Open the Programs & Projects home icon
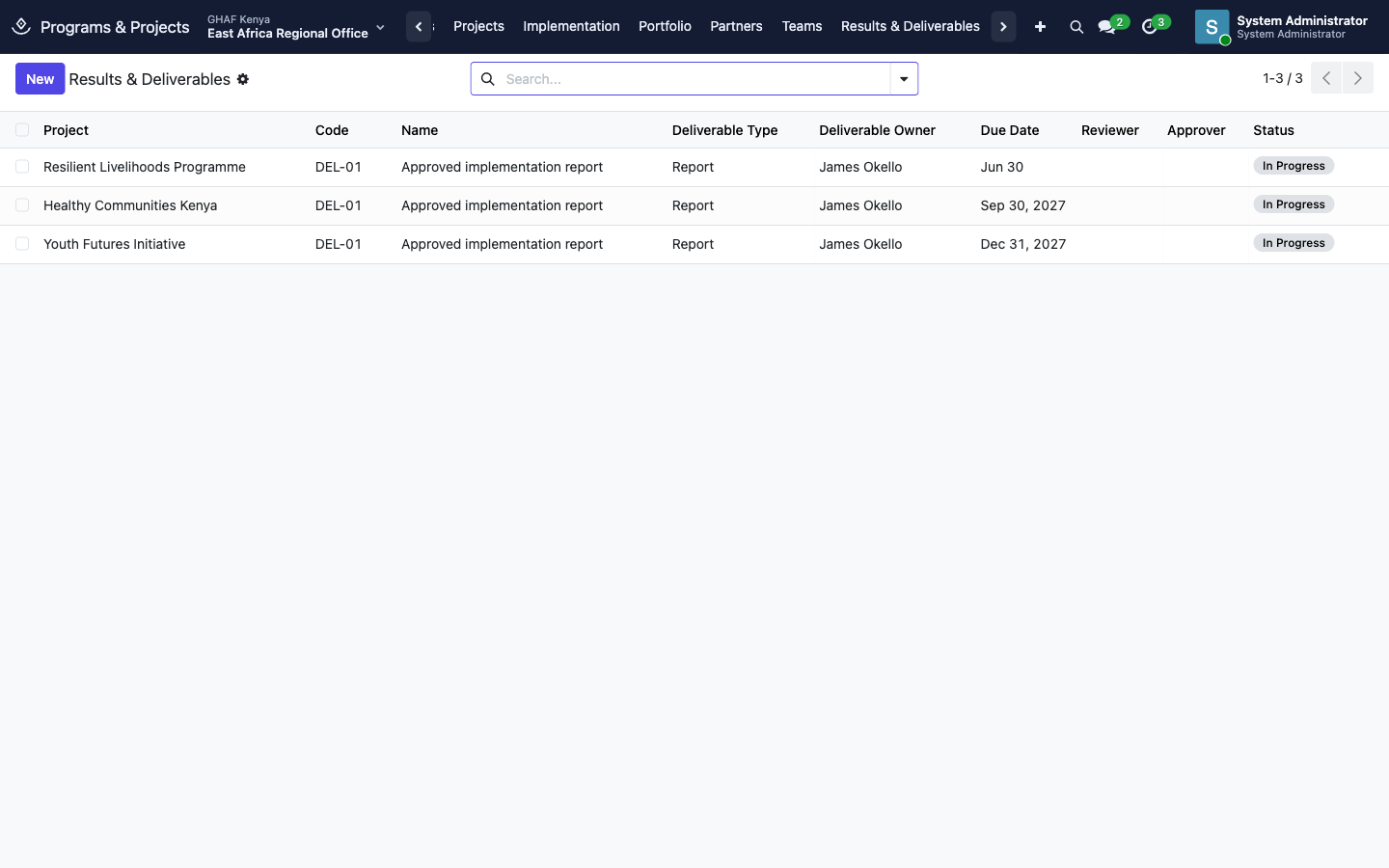 [21, 26]
